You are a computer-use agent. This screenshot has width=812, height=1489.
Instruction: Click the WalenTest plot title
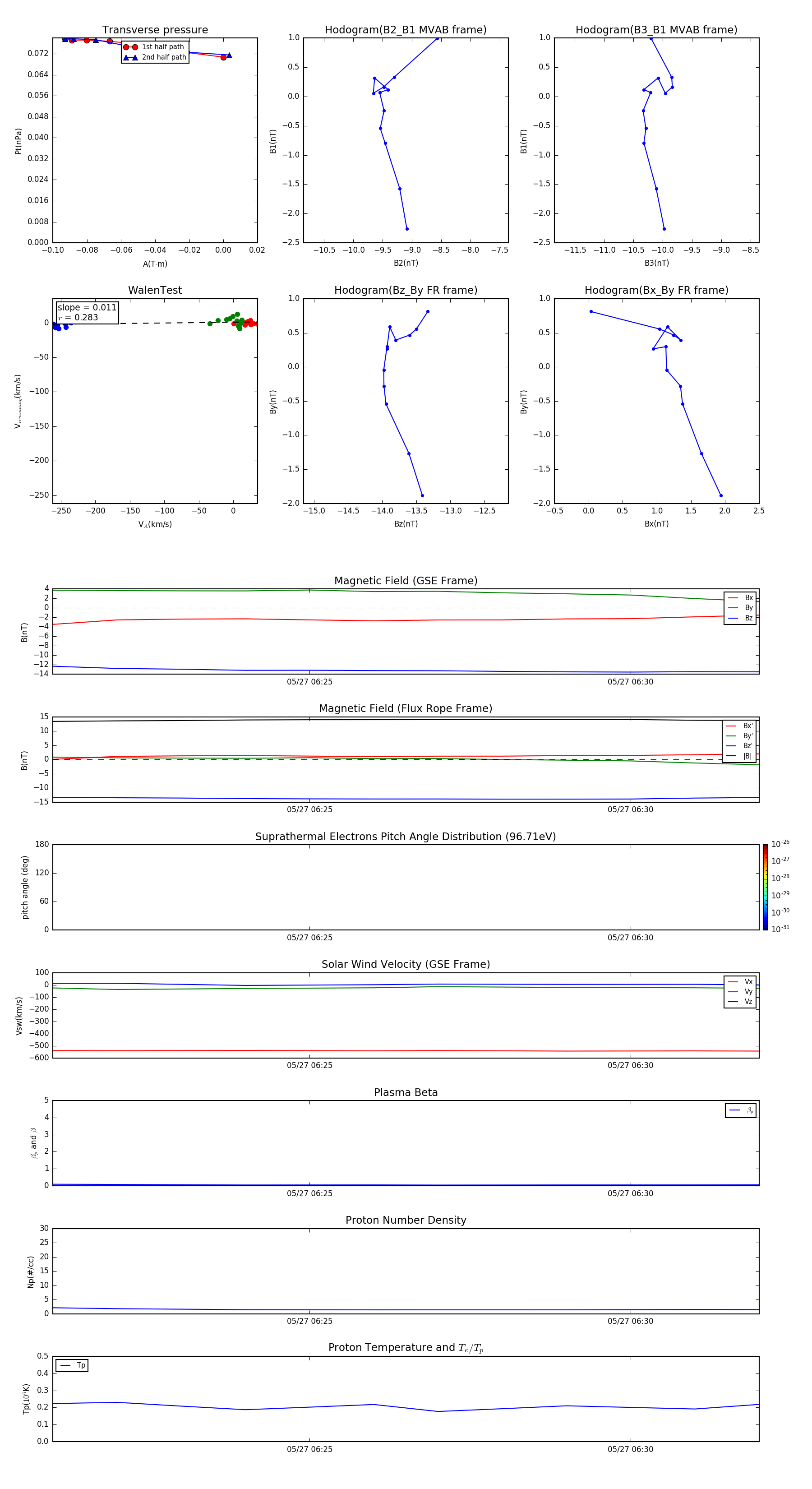[155, 290]
